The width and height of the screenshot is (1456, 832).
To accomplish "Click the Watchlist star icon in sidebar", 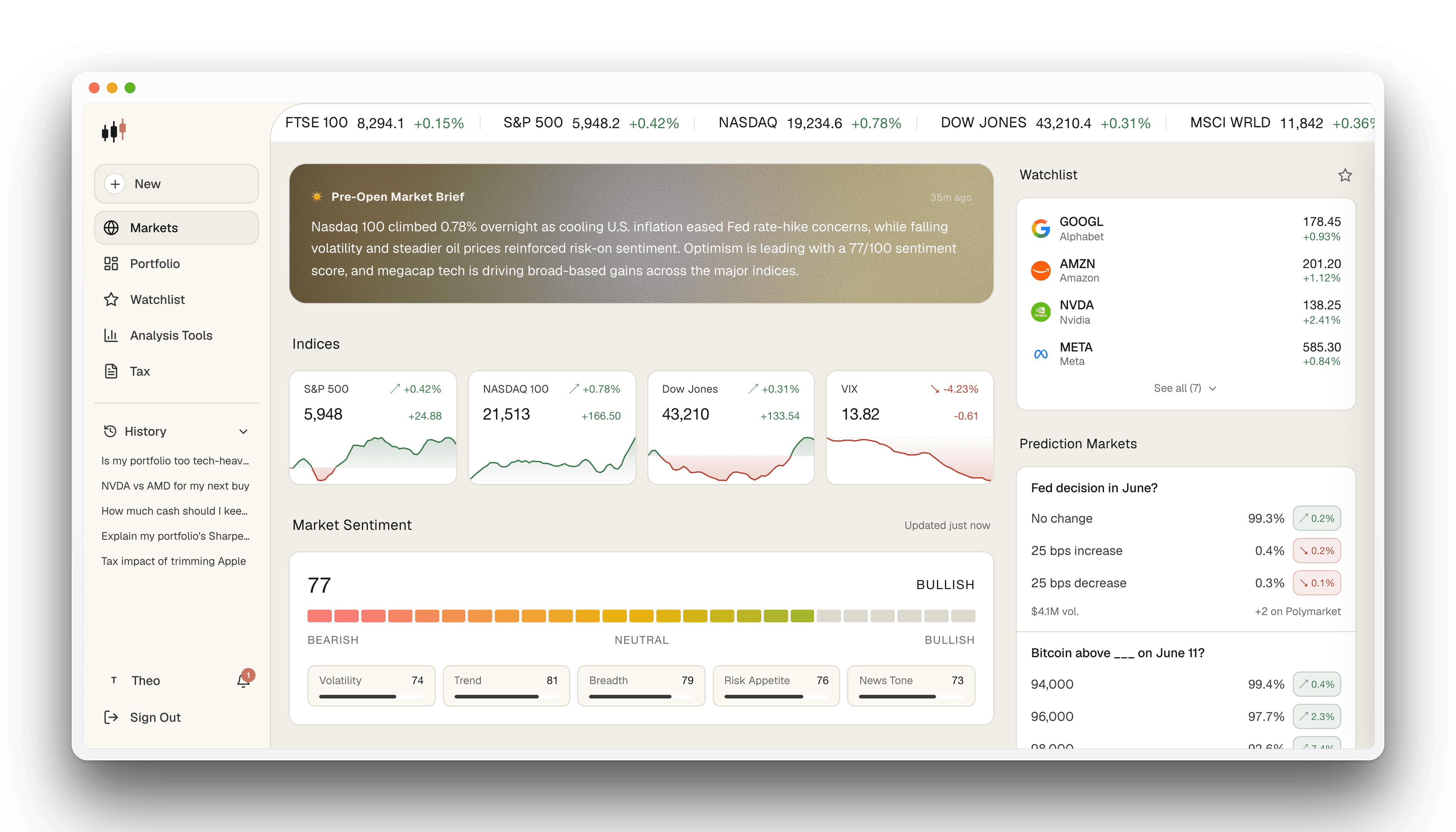I will [x=111, y=300].
